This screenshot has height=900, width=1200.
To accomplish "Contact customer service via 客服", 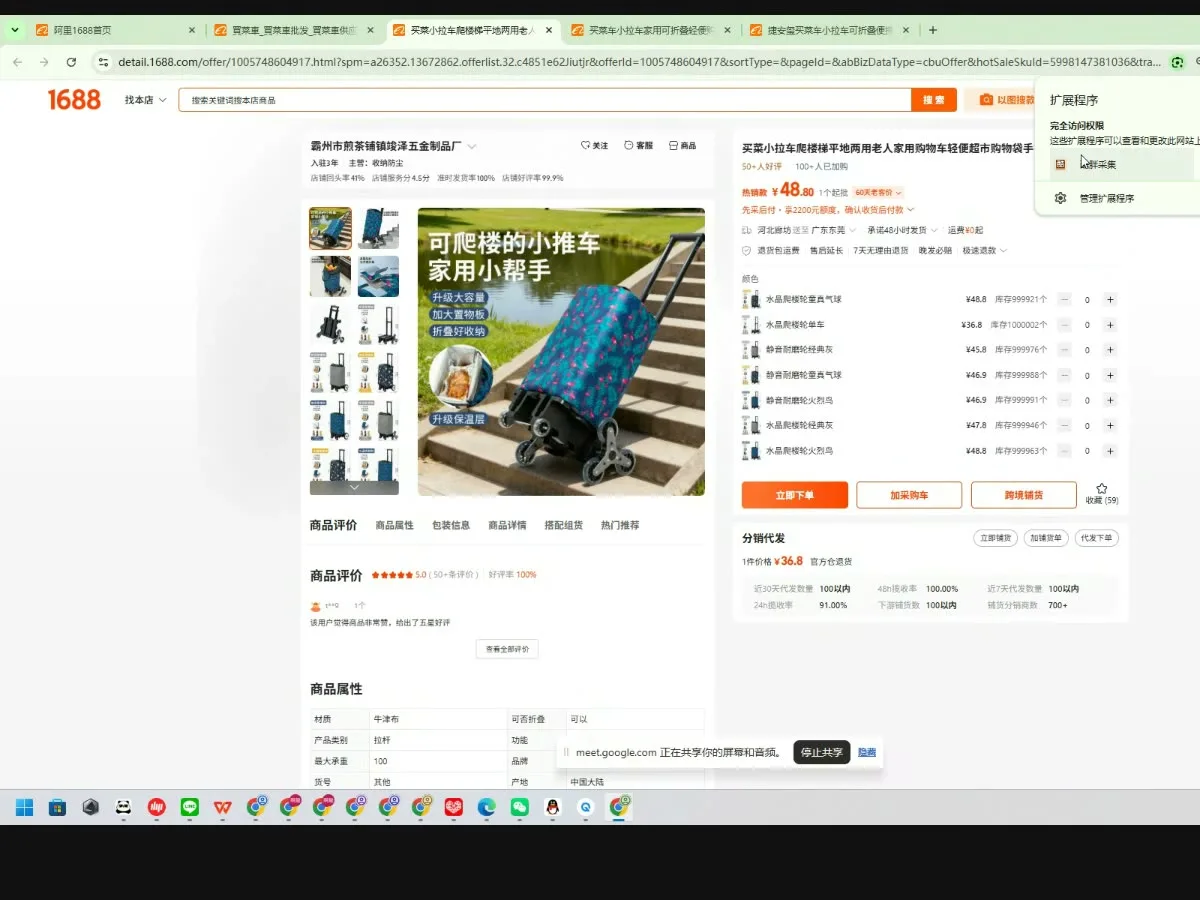I will (x=638, y=146).
